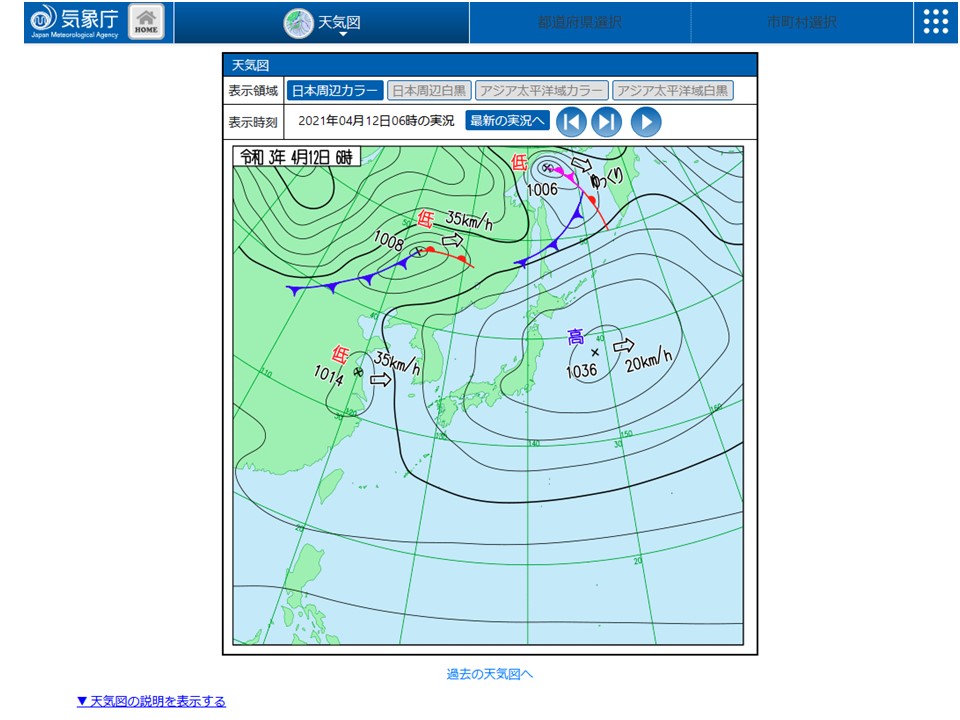This screenshot has height=720, width=960.
Task: Click the weather map globe icon
Action: [x=298, y=23]
